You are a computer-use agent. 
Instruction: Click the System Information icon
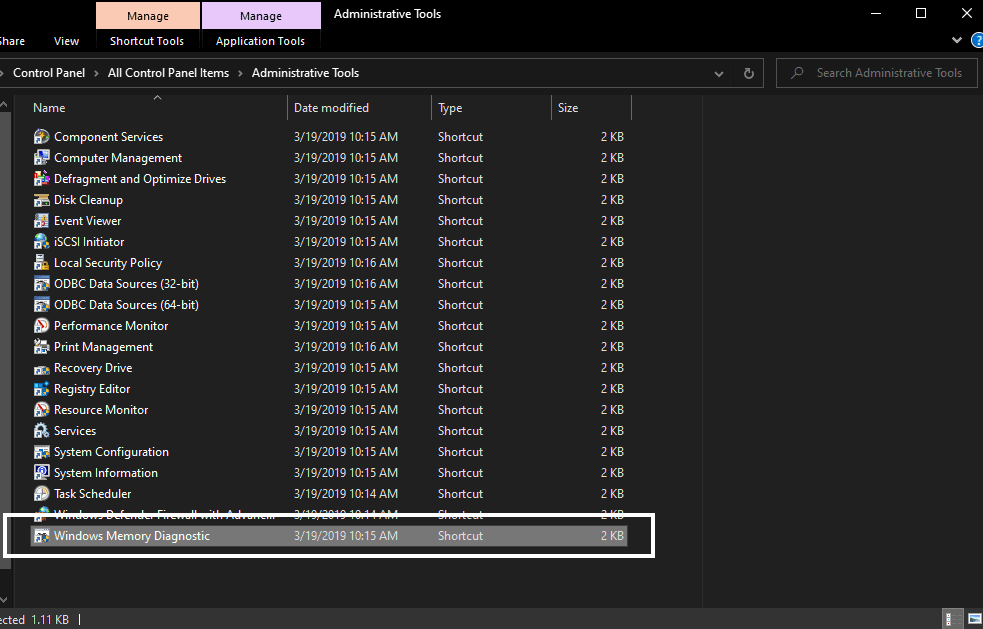[41, 473]
